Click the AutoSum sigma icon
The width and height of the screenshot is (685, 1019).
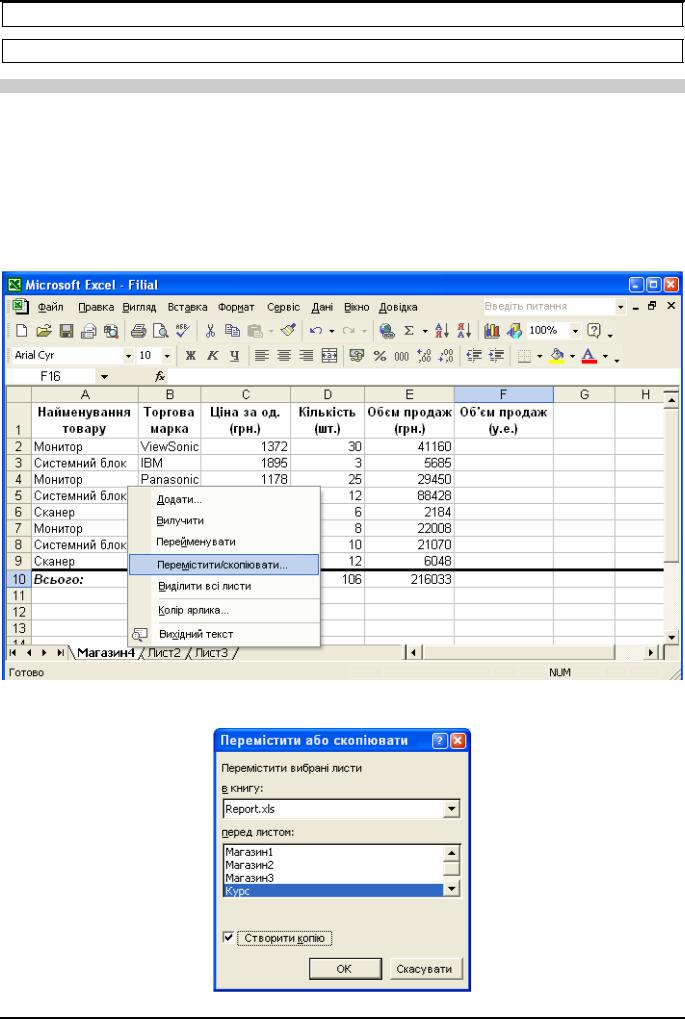(x=409, y=331)
